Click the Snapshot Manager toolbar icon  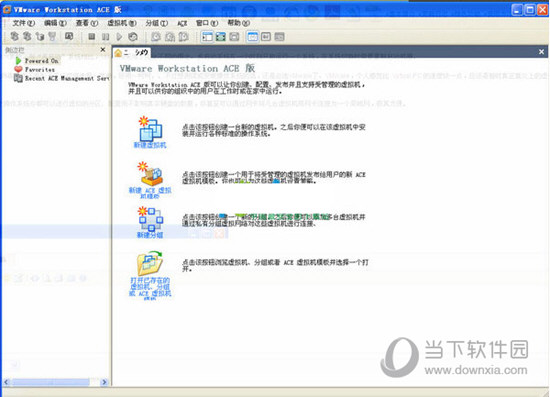184,36
